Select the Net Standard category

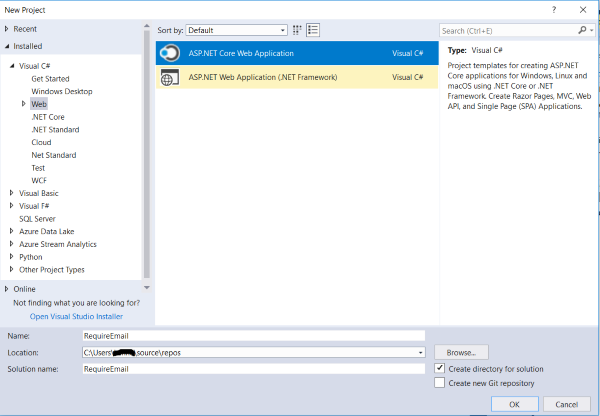point(54,155)
